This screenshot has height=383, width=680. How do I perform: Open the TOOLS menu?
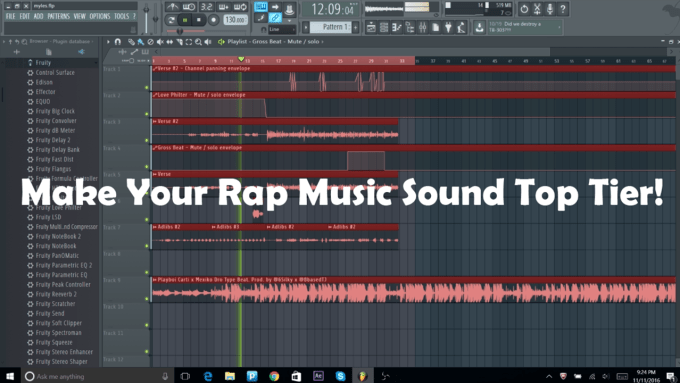122,16
